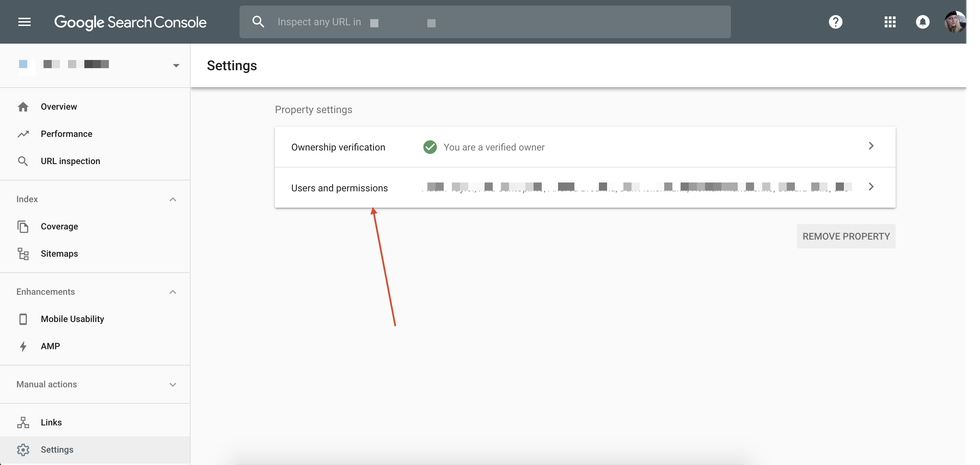Click the Mobile Usability phone icon
This screenshot has width=980, height=465.
pos(23,319)
